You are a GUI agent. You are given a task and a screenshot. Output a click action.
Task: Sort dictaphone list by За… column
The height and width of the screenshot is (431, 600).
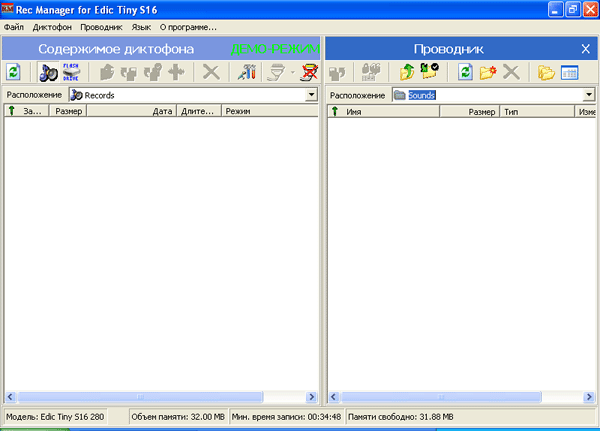tap(26, 111)
